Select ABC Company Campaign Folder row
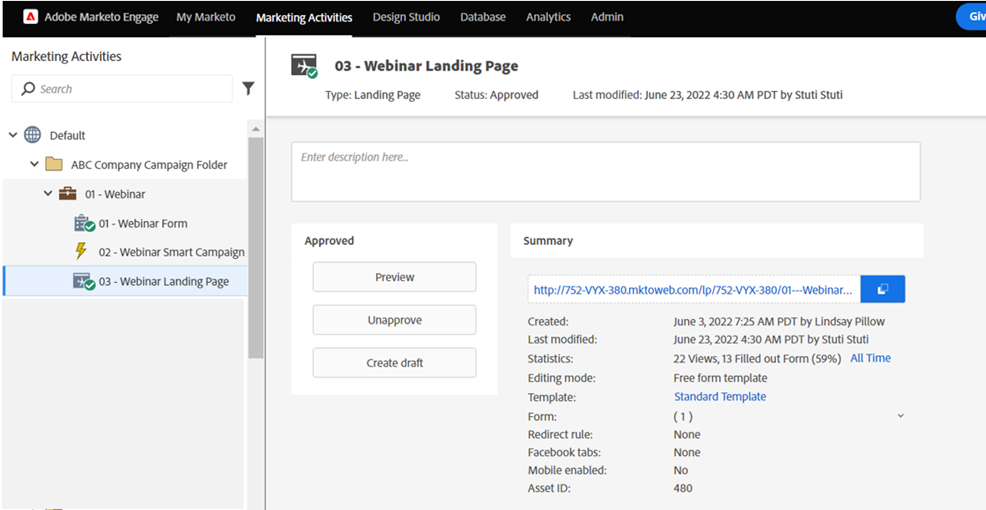The image size is (986, 510). (149, 164)
